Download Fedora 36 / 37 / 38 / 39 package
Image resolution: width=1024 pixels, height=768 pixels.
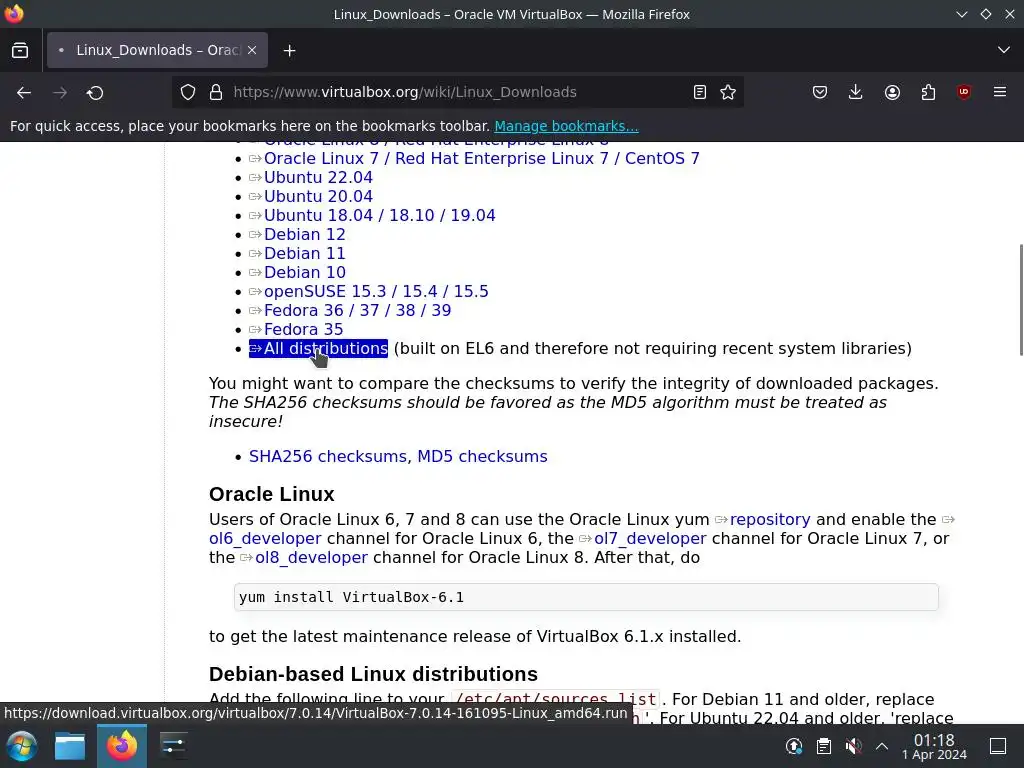[x=357, y=310]
